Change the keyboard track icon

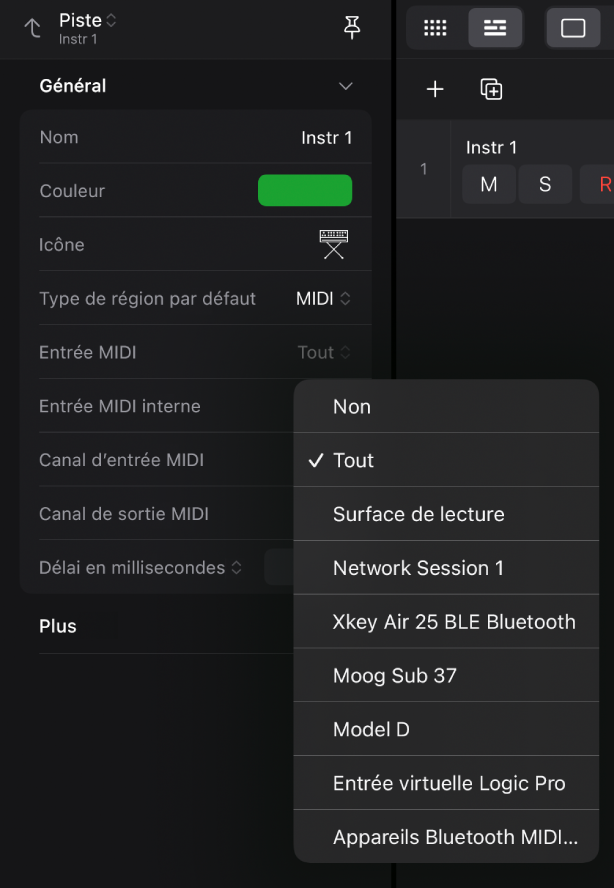(x=333, y=244)
